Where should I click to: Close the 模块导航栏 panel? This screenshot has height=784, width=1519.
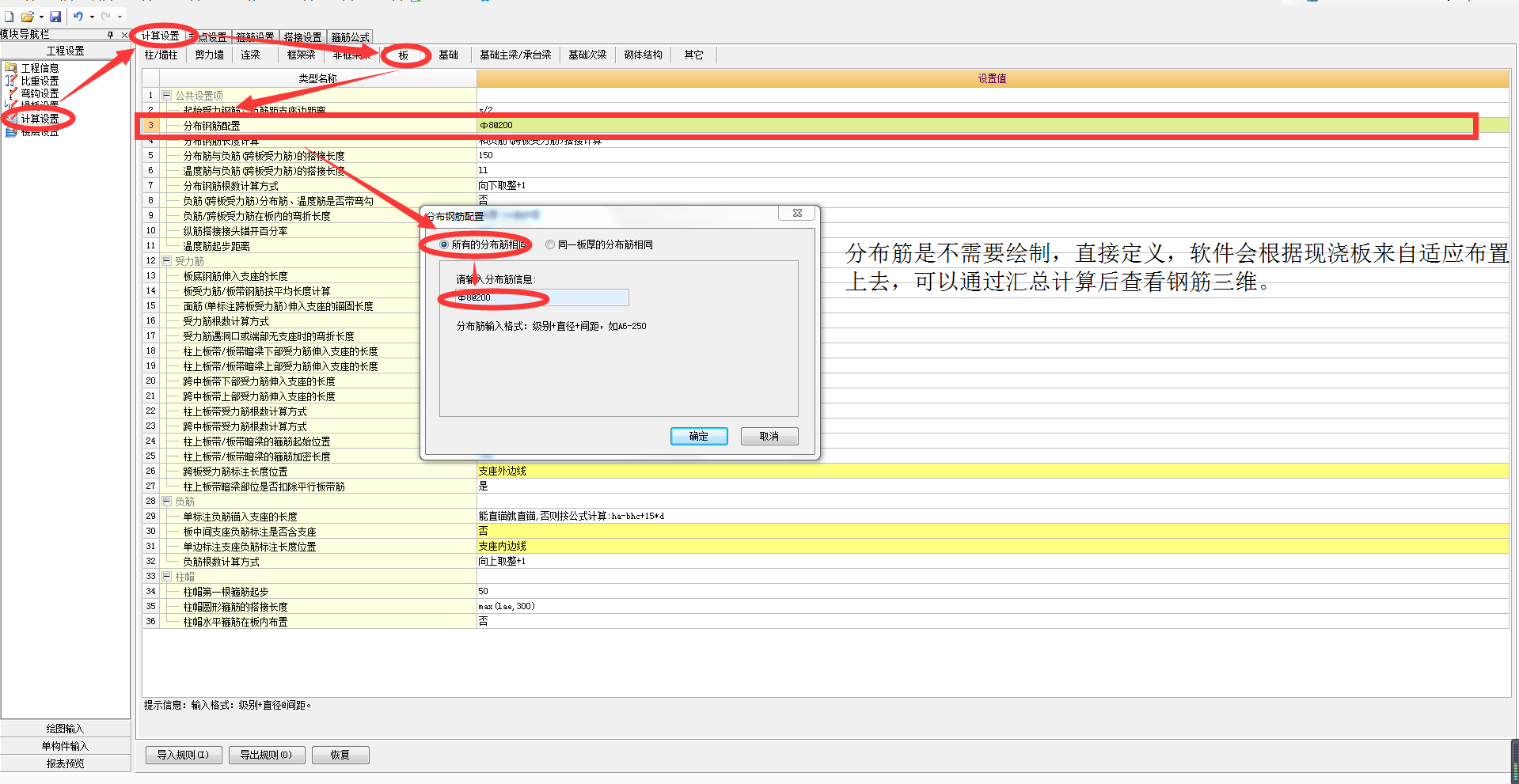click(124, 35)
